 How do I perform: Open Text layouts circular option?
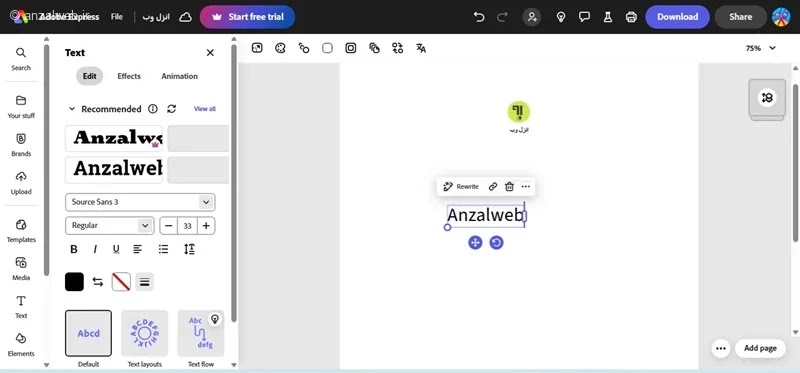144,333
